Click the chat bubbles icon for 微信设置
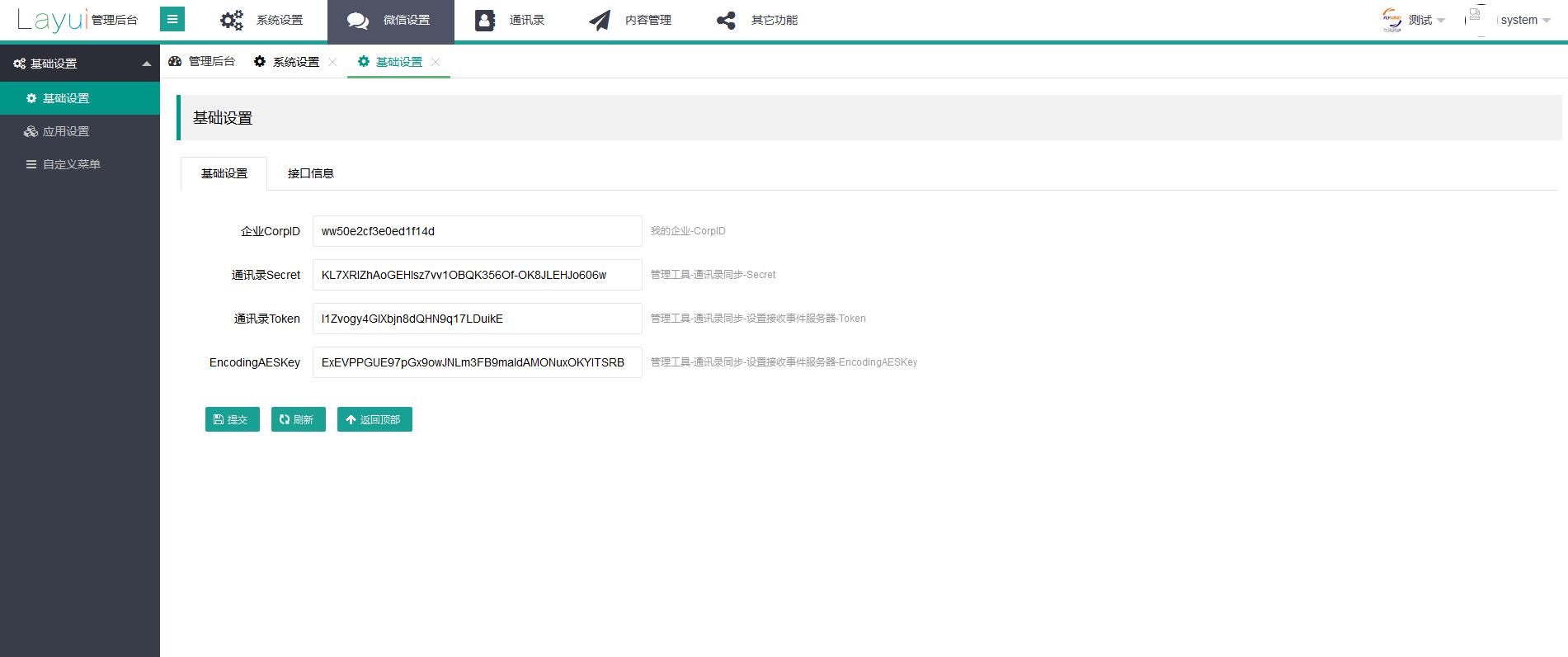 coord(358,21)
